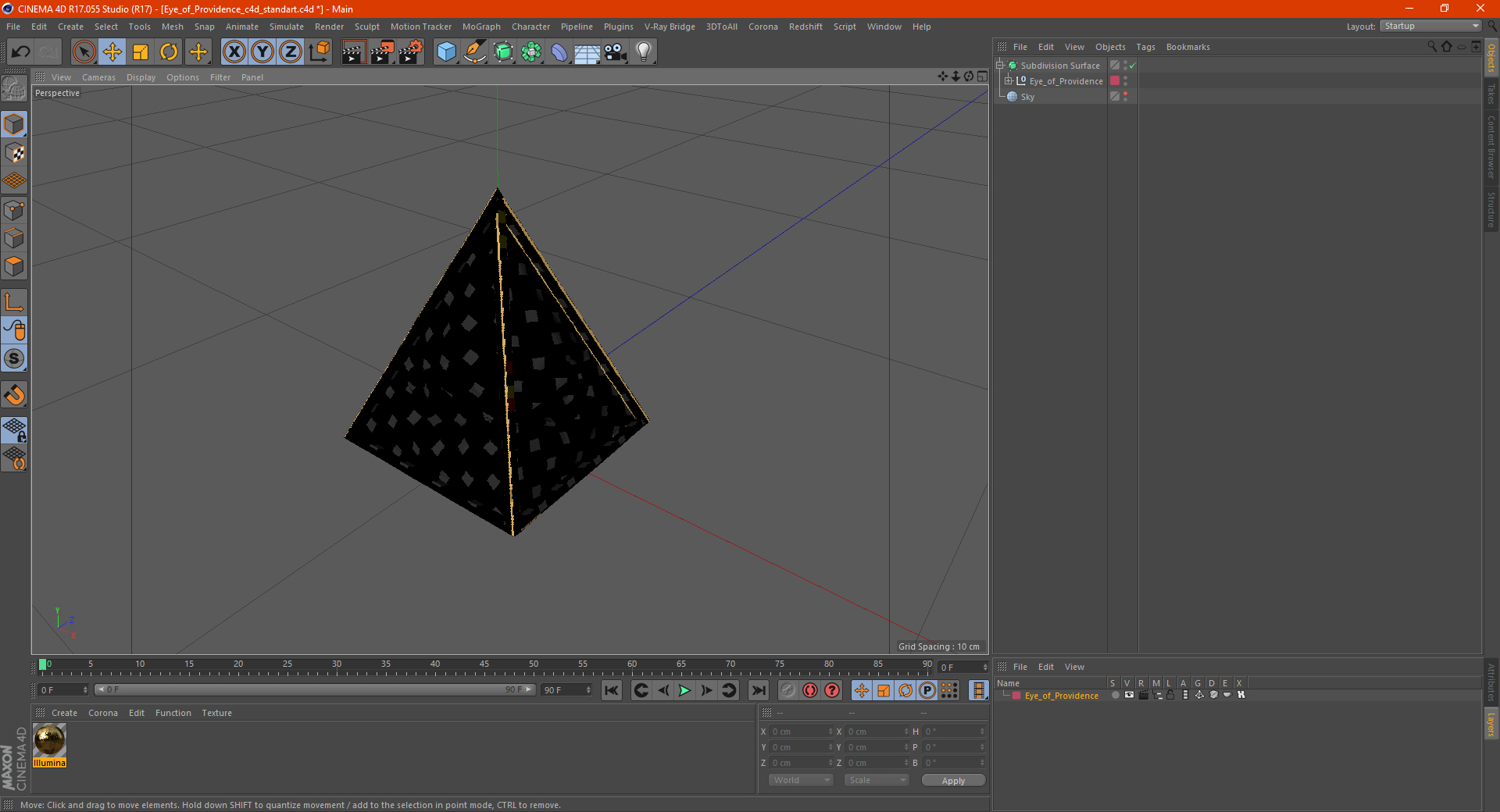Render the active view
Screen dimensions: 1500x812
pyautogui.click(x=353, y=52)
